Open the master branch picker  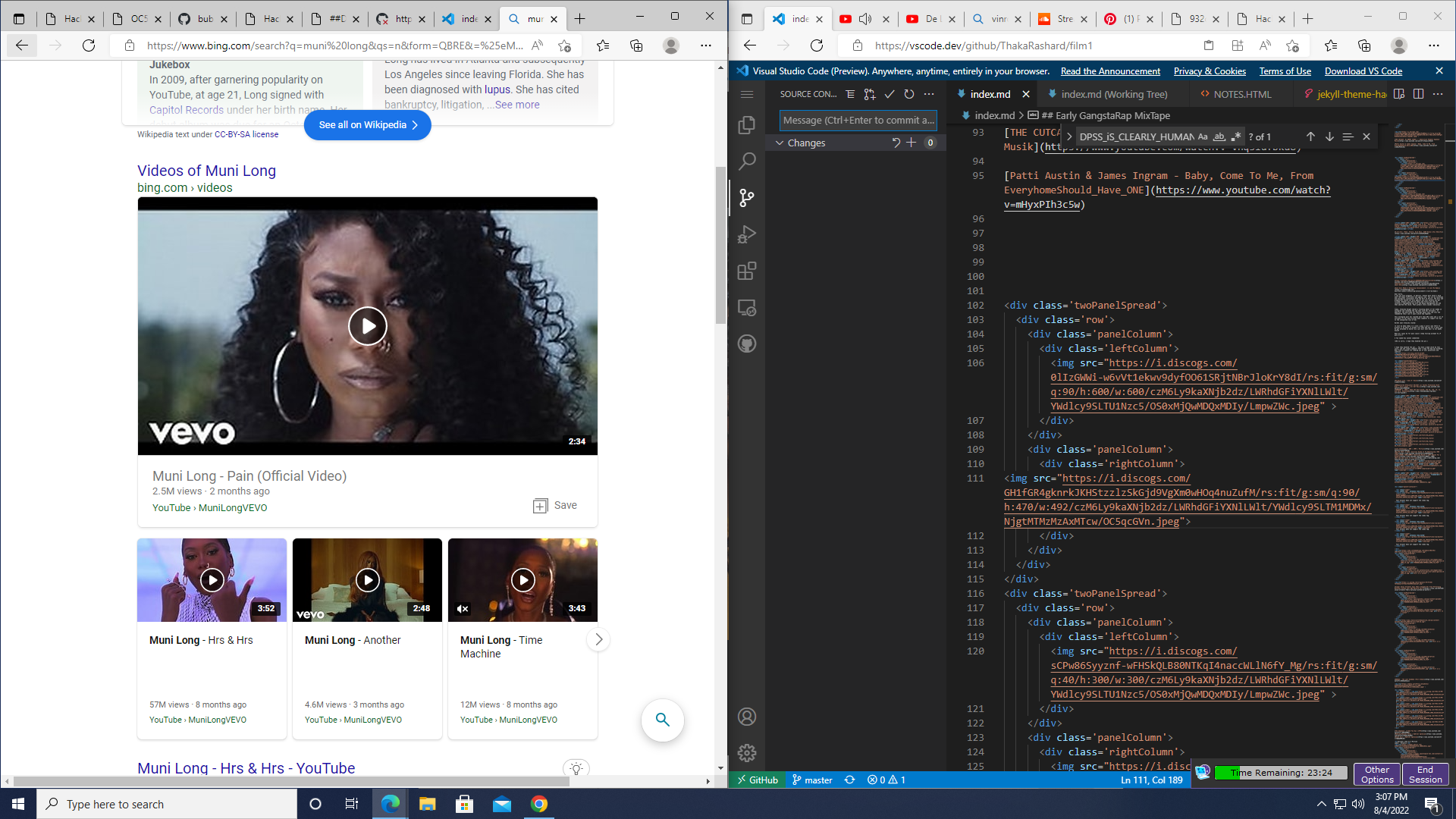click(812, 780)
